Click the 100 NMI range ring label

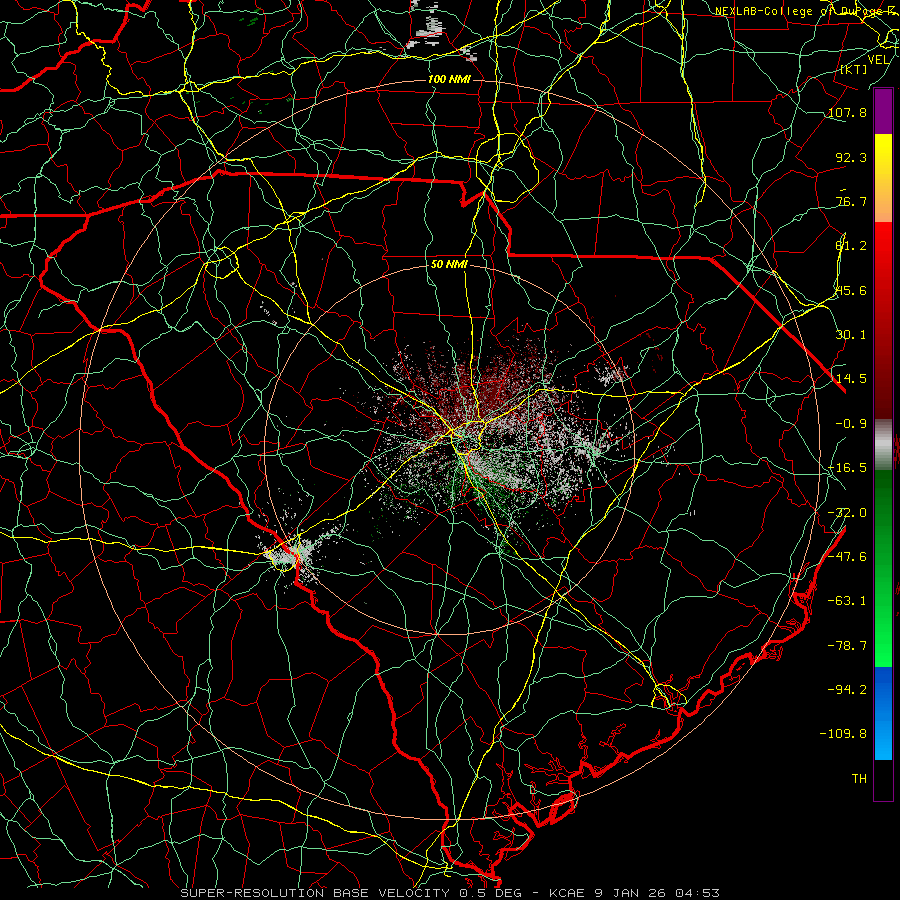[x=449, y=79]
